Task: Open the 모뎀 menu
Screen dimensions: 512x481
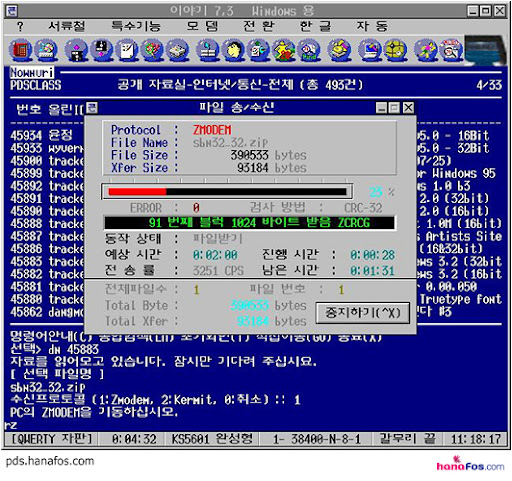Action: [202, 26]
